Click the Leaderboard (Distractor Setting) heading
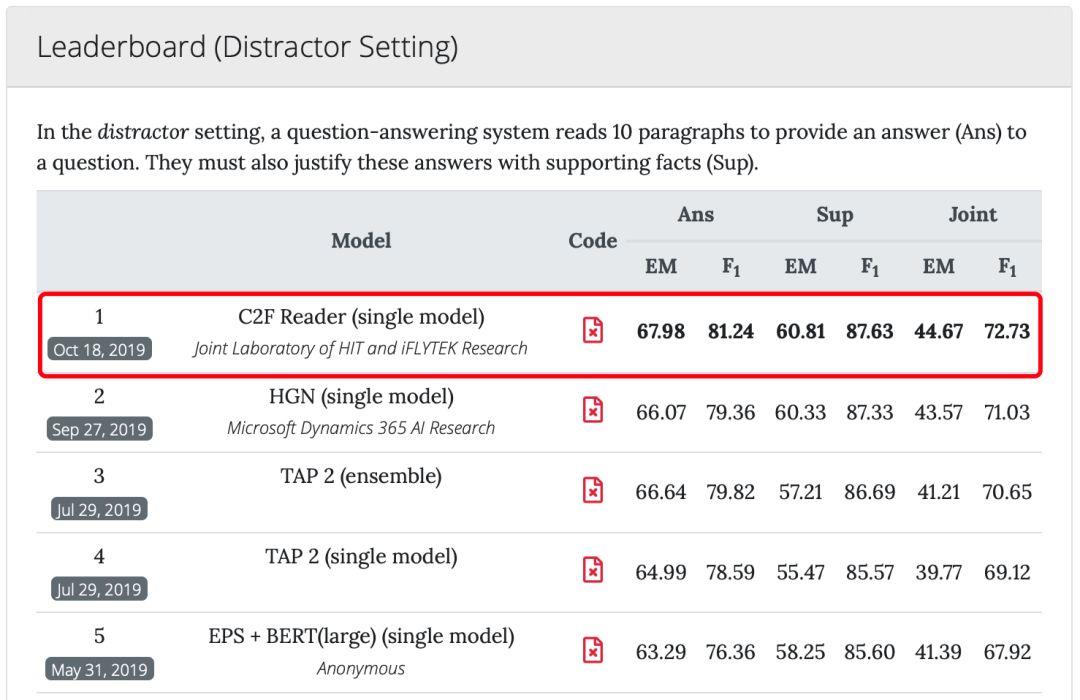Image resolution: width=1080 pixels, height=700 pixels. pos(247,47)
